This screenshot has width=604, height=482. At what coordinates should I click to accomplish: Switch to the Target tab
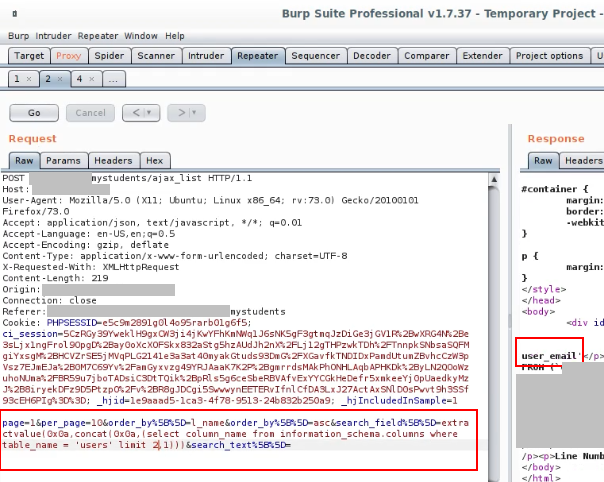[29, 56]
